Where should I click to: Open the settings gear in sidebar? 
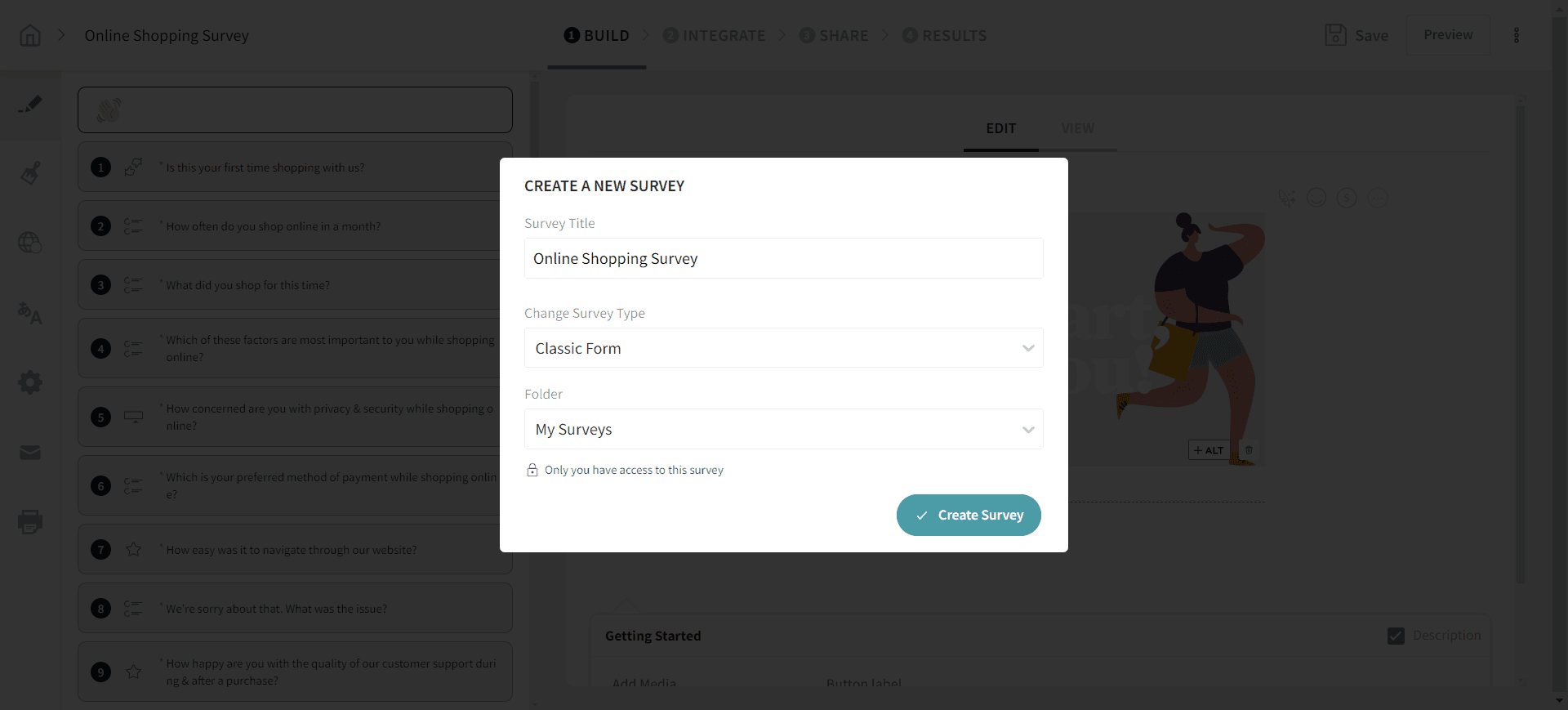point(30,382)
